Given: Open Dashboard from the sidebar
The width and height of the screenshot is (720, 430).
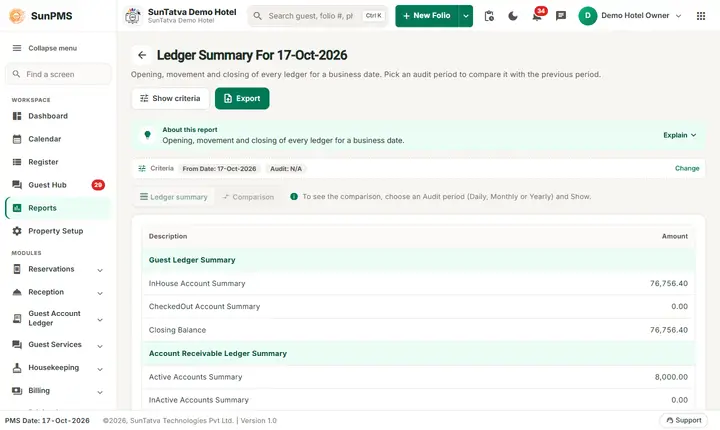Looking at the screenshot, I should 58,116.
